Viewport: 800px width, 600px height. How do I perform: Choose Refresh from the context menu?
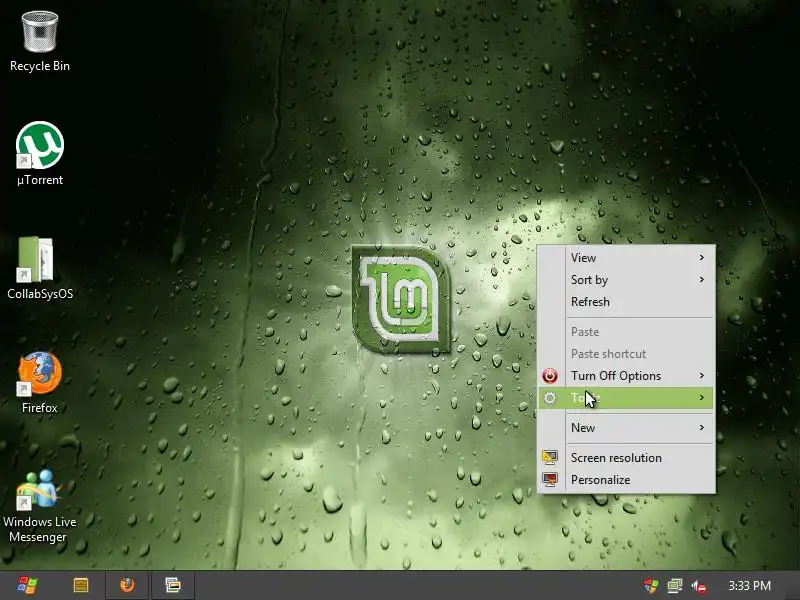tap(627, 302)
